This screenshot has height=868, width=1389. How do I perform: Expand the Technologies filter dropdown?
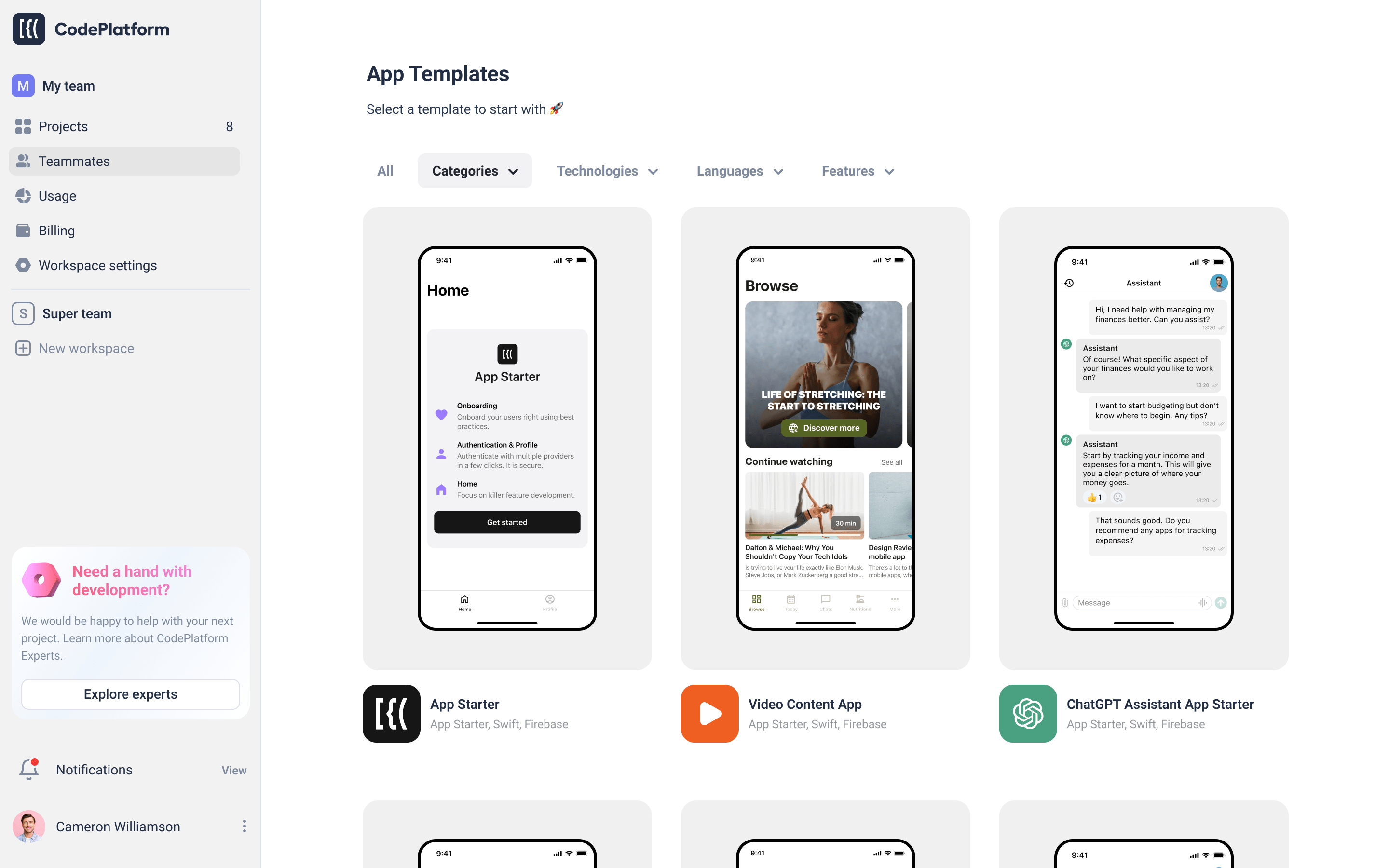607,171
